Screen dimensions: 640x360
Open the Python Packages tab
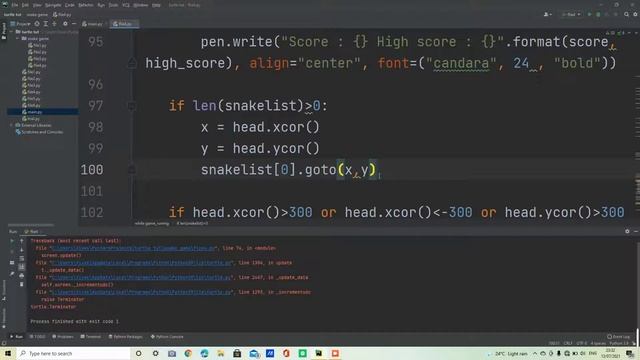click(x=126, y=337)
